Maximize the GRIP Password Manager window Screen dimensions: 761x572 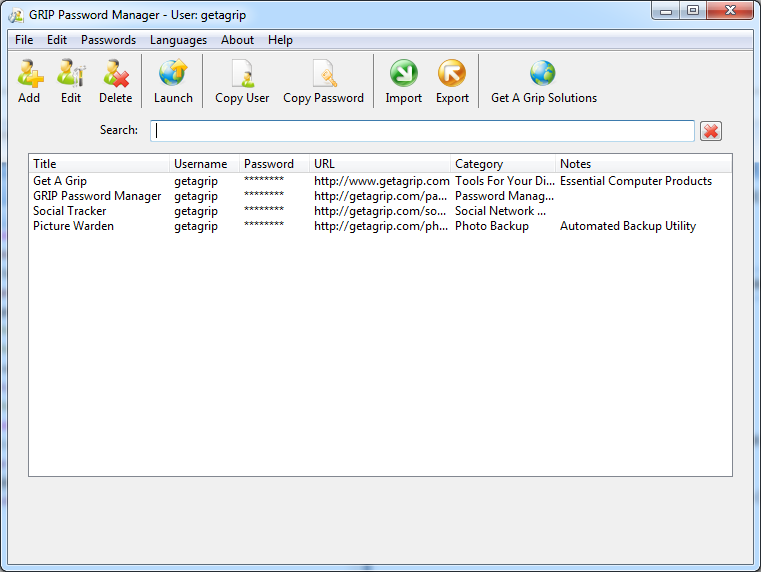(693, 11)
